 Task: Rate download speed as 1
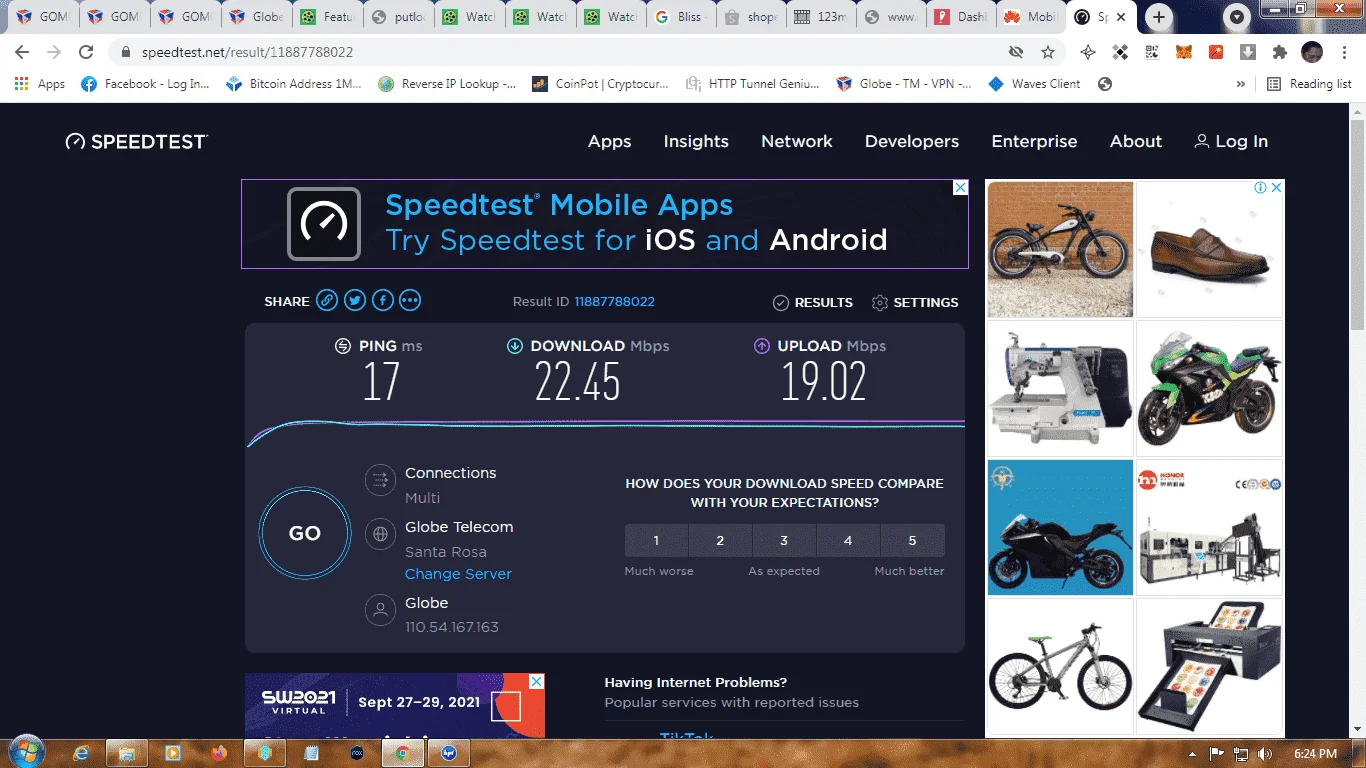click(656, 540)
